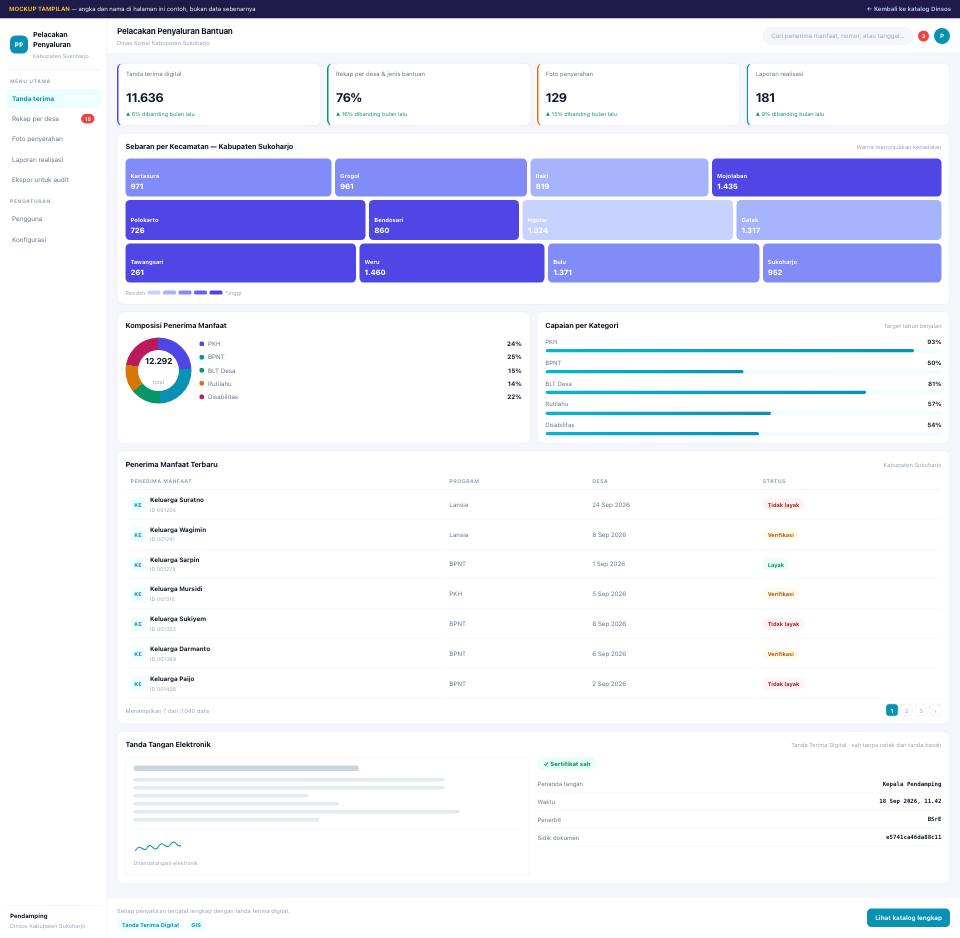Click Verifikasi status for Keluarga Wagimin
Screen dimensions: 960x938
click(x=781, y=535)
